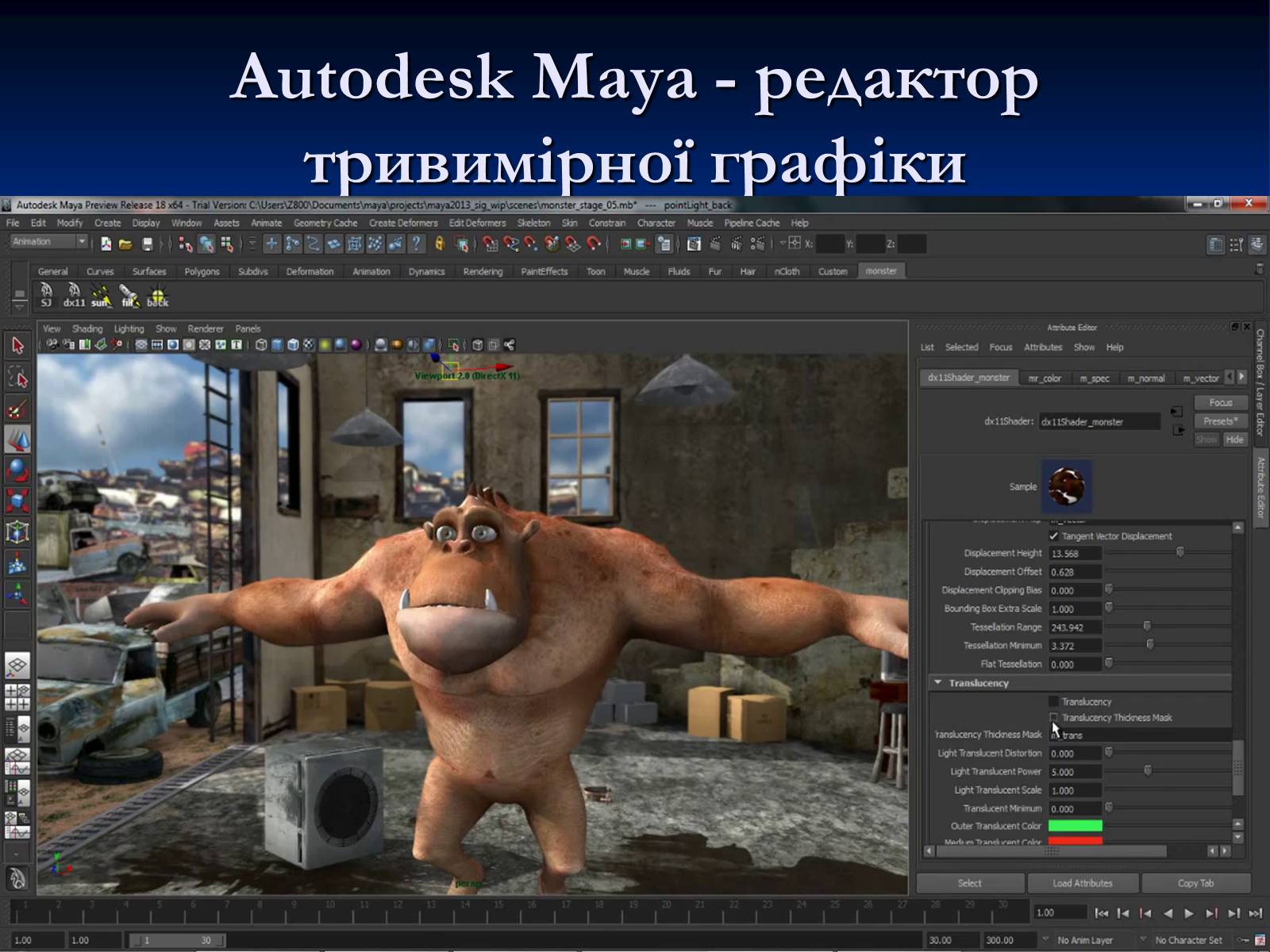Click the Light Translucent Power slider handle
This screenshot has width=1270, height=952.
click(x=1148, y=770)
